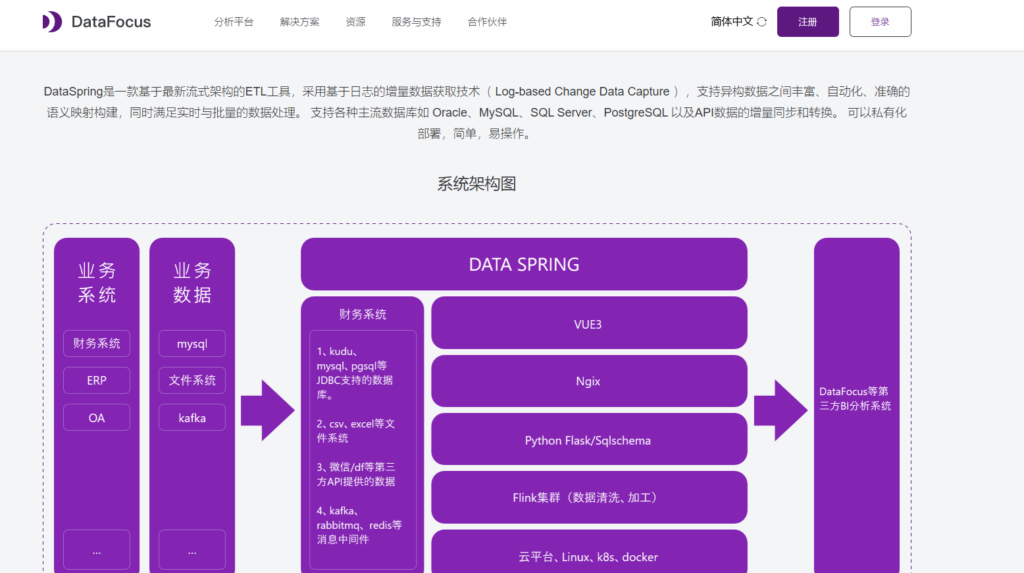Click the OA box in 业务系统
The height and width of the screenshot is (573, 1024).
(97, 418)
